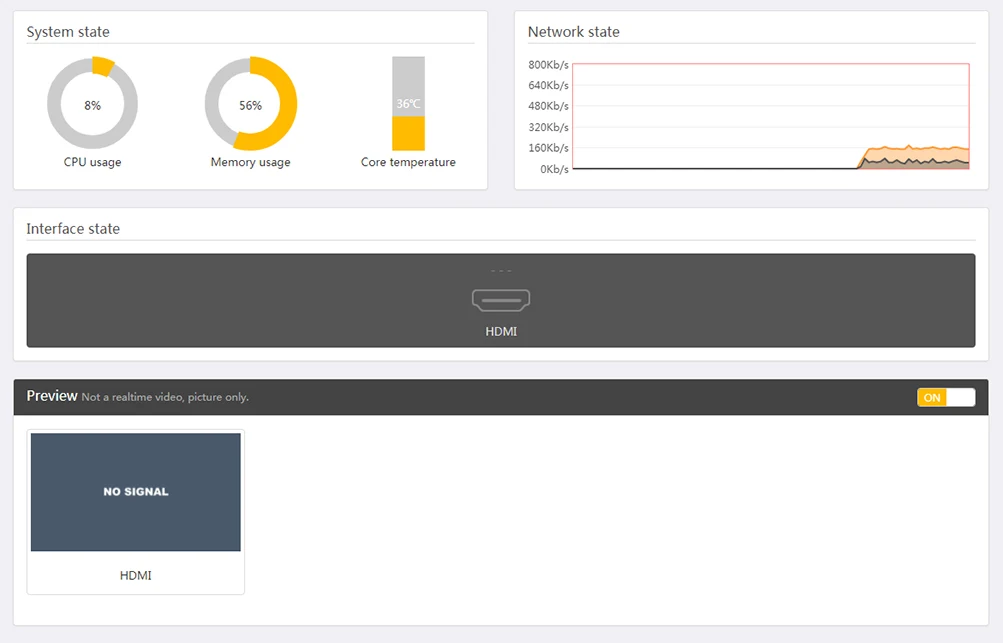1003x643 pixels.
Task: Click the System state heading
Action: click(68, 32)
